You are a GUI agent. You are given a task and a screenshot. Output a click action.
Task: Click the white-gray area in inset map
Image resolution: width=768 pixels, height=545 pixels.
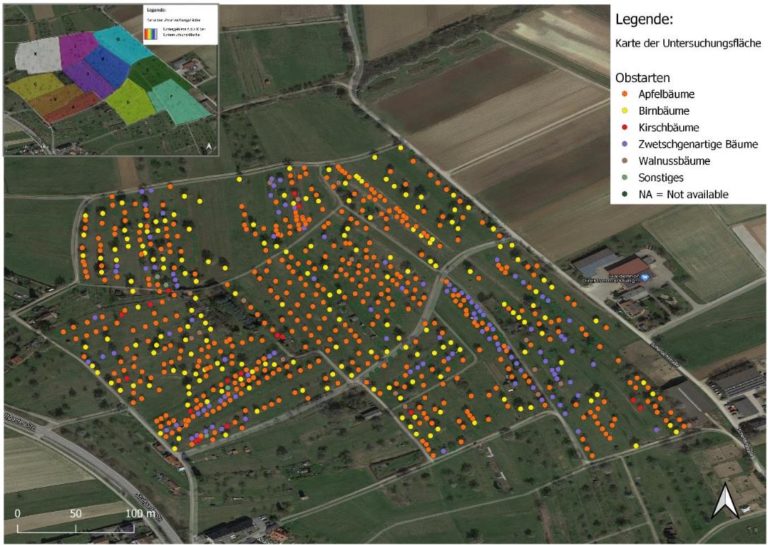click(x=37, y=55)
